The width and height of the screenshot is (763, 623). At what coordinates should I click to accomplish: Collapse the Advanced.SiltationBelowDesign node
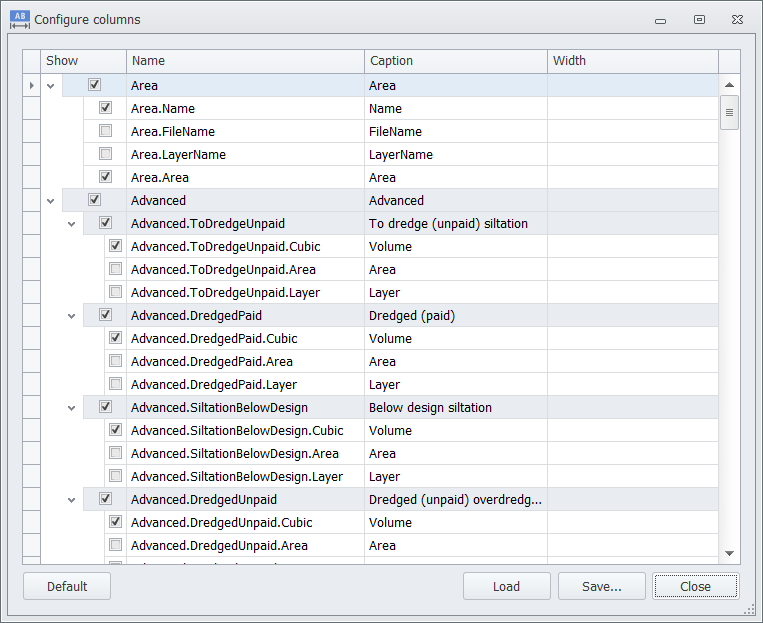tap(71, 407)
